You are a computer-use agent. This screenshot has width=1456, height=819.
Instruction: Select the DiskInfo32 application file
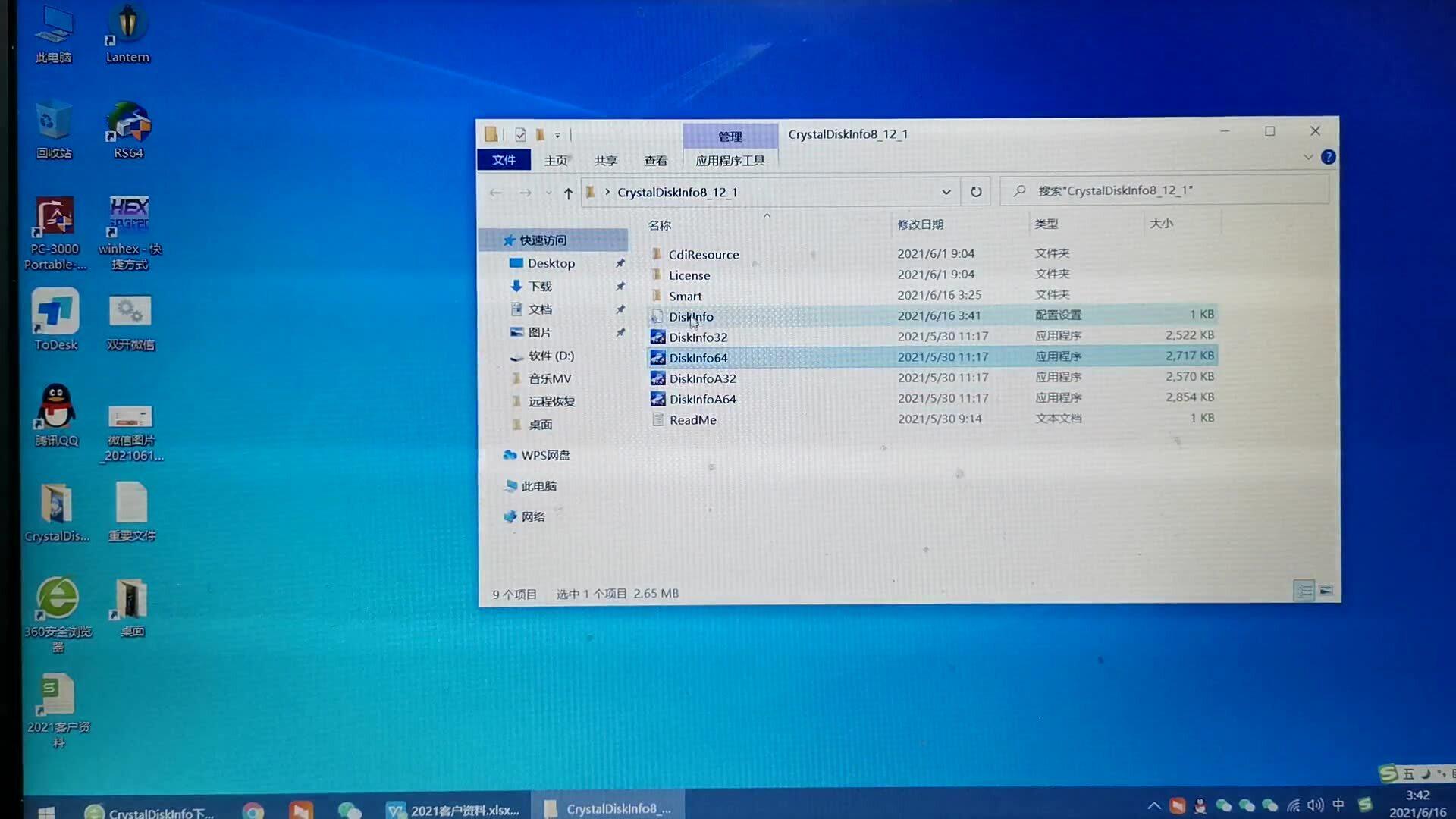pyautogui.click(x=698, y=337)
